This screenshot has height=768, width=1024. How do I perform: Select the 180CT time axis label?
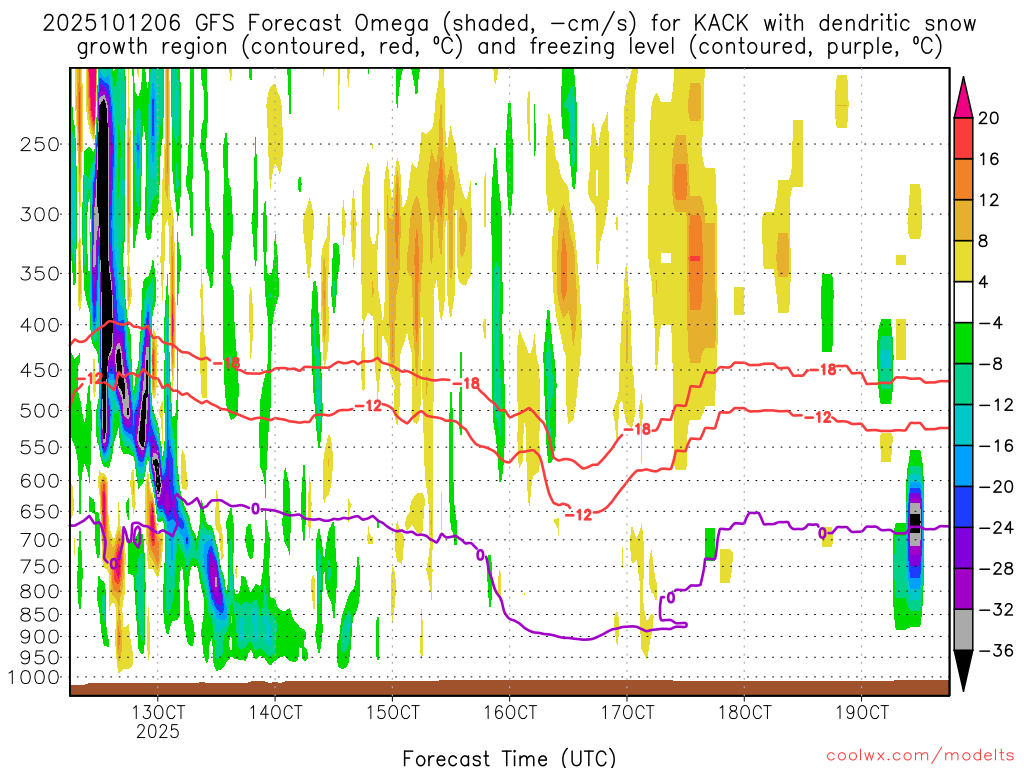(744, 711)
